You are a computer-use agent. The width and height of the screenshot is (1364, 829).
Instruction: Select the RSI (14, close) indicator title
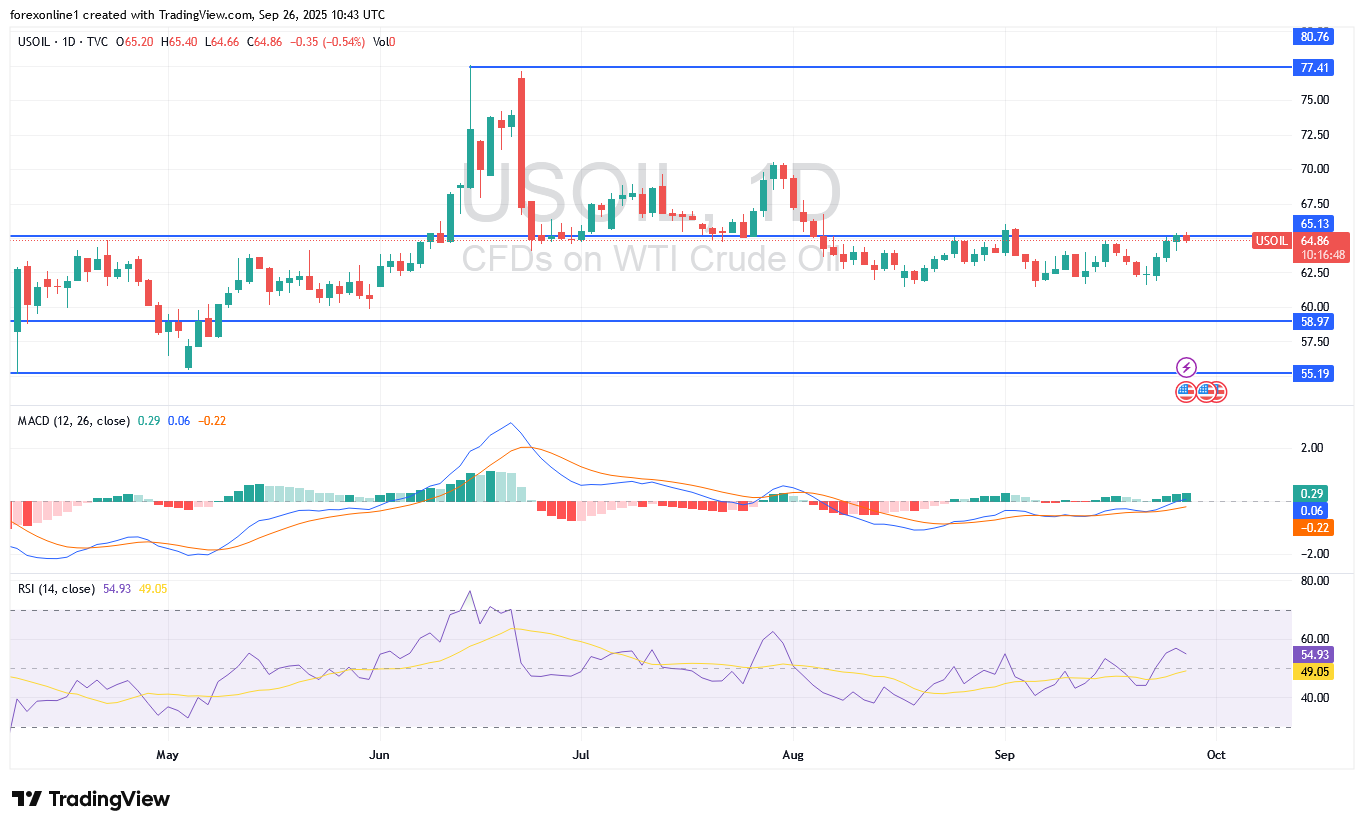(x=57, y=589)
